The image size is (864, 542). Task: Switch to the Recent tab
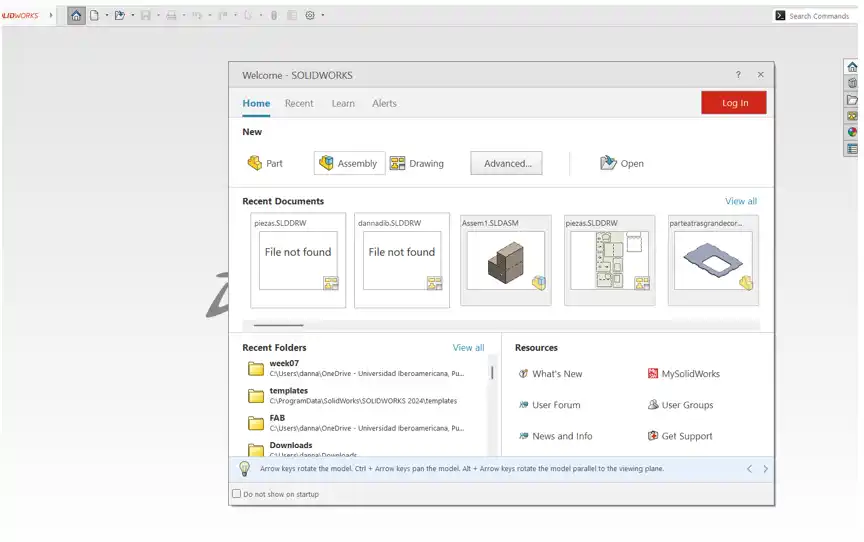click(299, 103)
